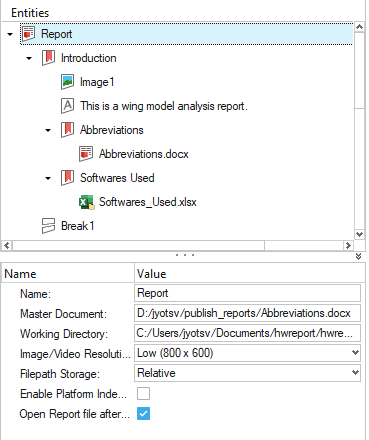
Task: Select the Report document icon
Action: [x=29, y=34]
